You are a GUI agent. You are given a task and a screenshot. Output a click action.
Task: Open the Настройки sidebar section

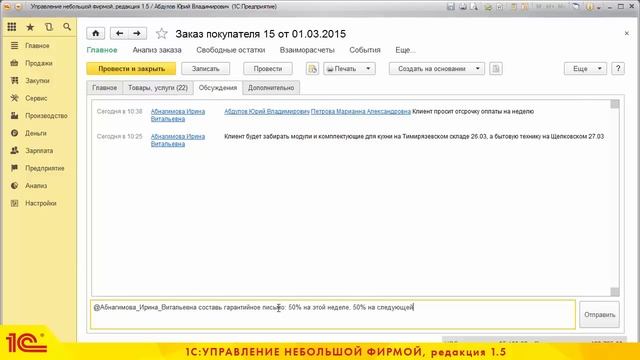(41, 203)
